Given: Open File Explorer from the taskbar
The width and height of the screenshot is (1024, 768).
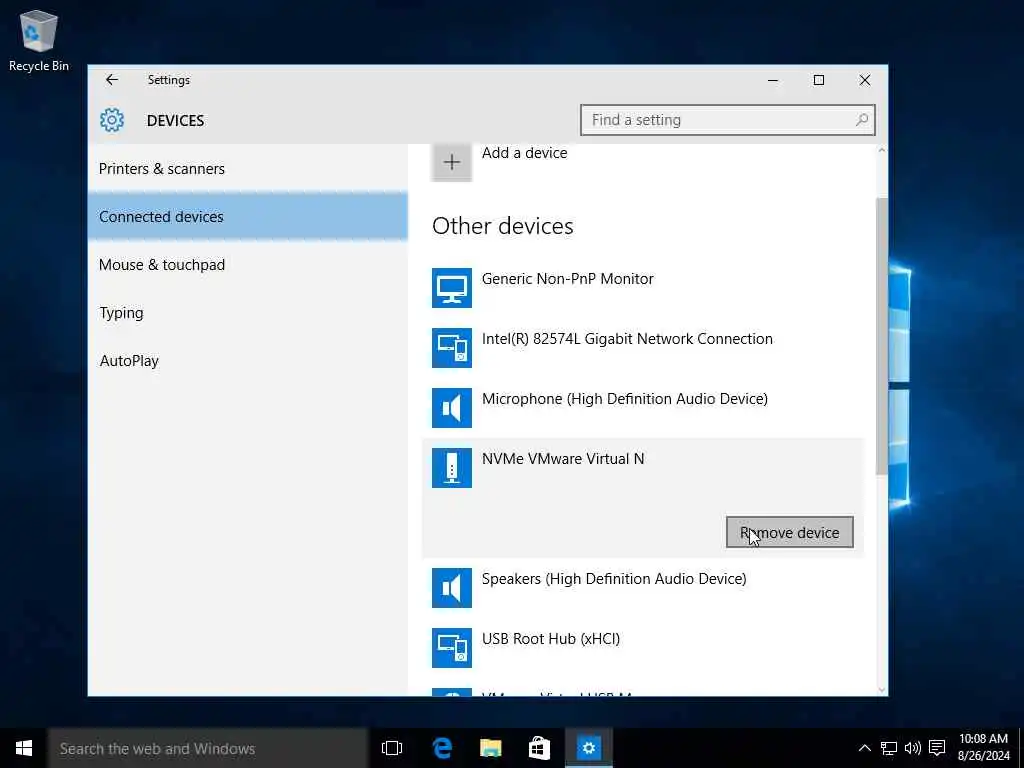Looking at the screenshot, I should [x=490, y=748].
